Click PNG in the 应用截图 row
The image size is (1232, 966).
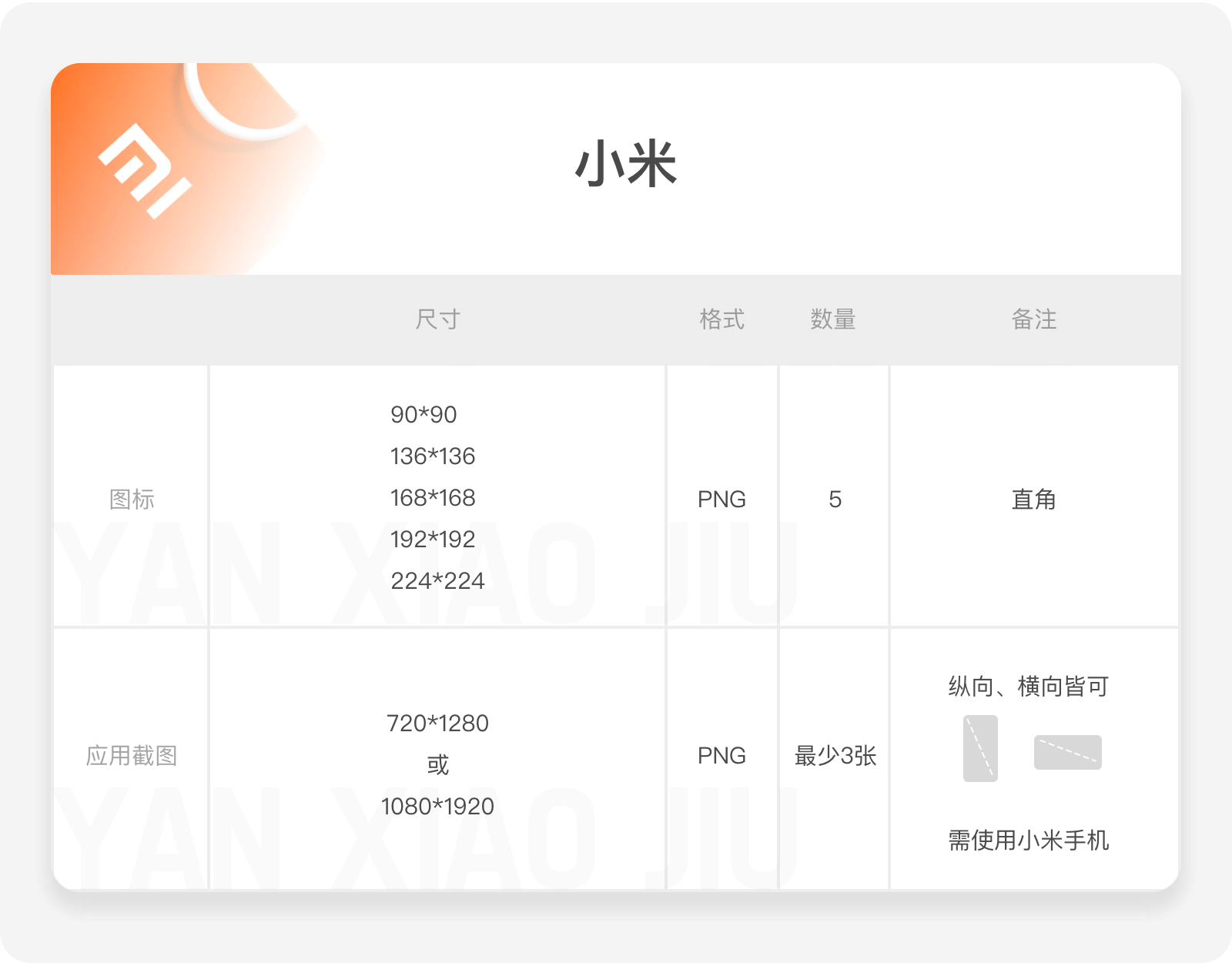point(721,756)
